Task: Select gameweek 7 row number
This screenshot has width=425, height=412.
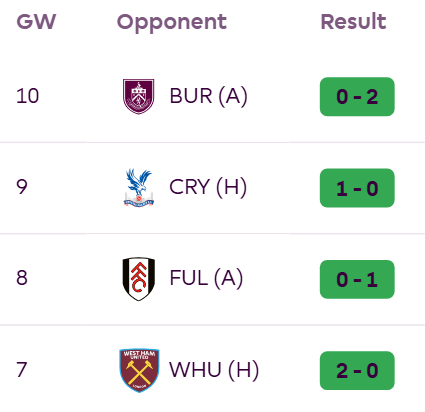Action: [x=22, y=370]
